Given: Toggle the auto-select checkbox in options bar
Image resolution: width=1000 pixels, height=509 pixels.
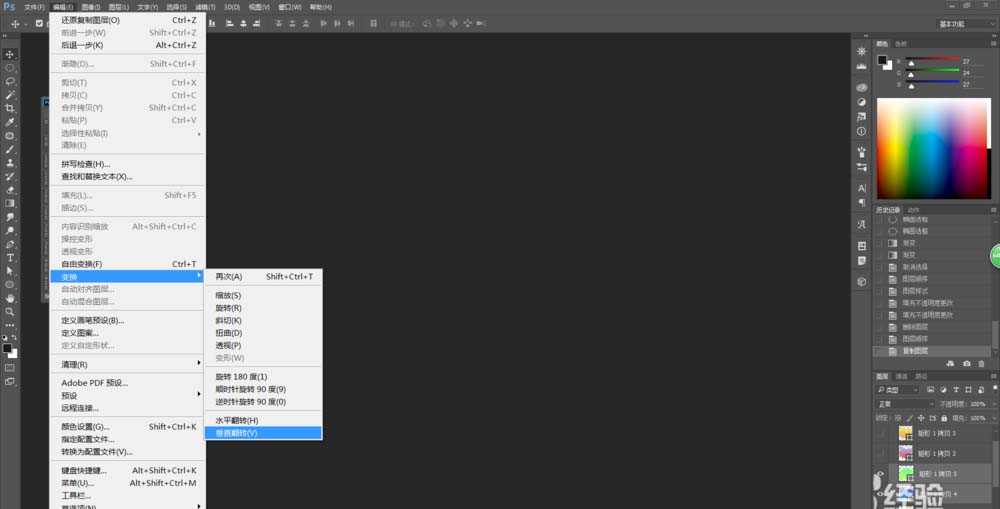Looking at the screenshot, I should (x=39, y=23).
